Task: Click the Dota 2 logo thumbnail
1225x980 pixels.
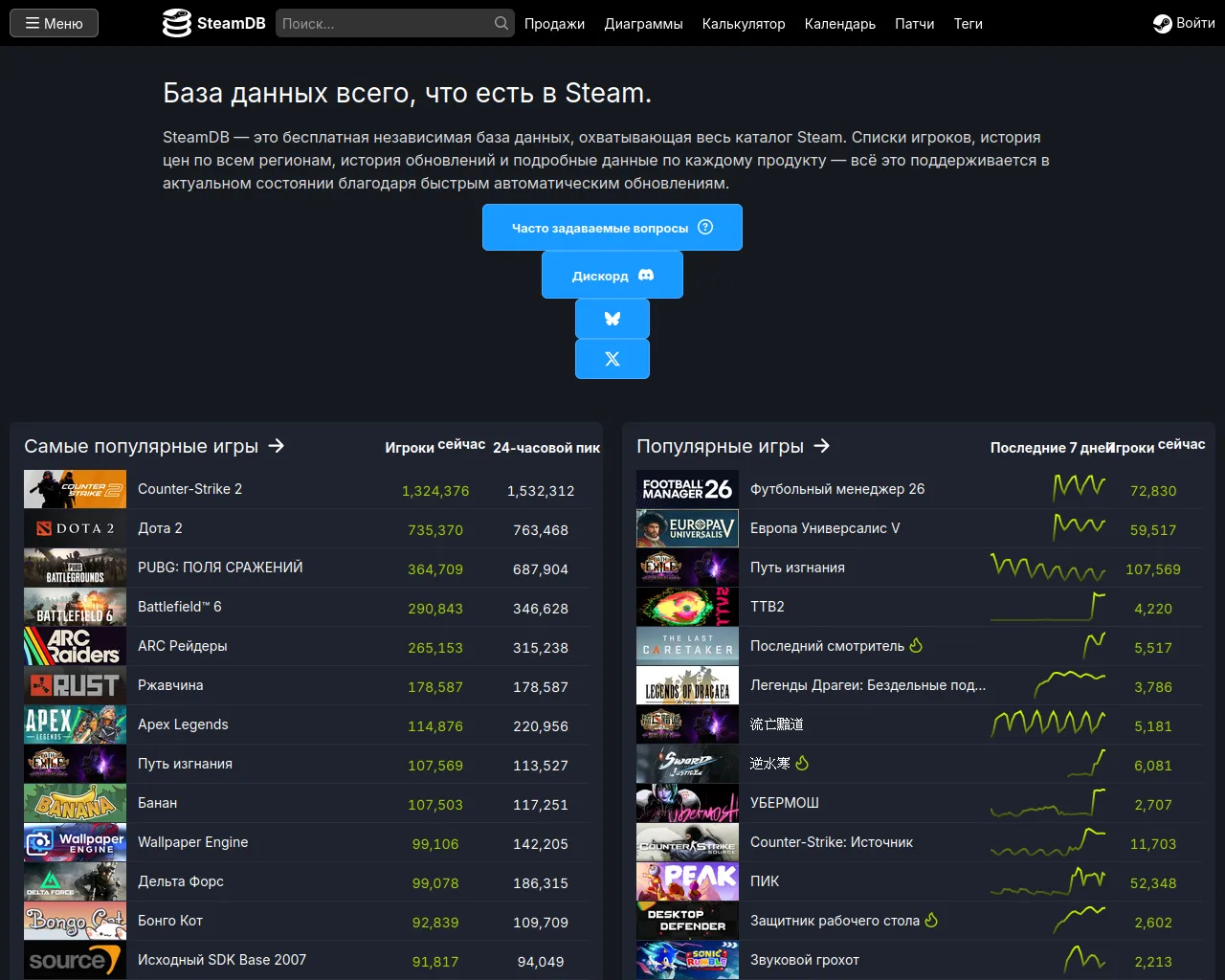Action: point(75,528)
